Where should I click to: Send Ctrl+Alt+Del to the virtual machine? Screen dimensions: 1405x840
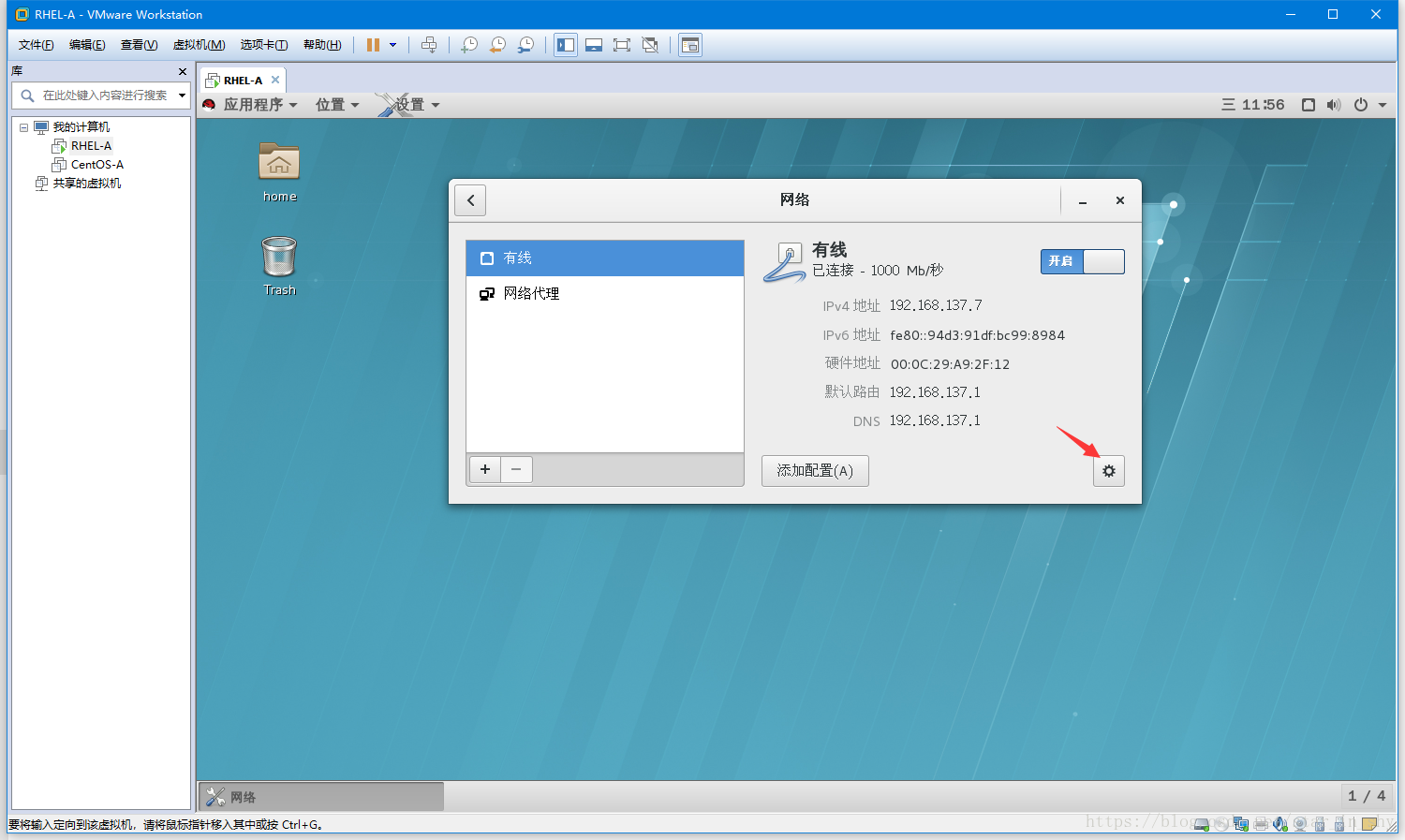(x=429, y=45)
